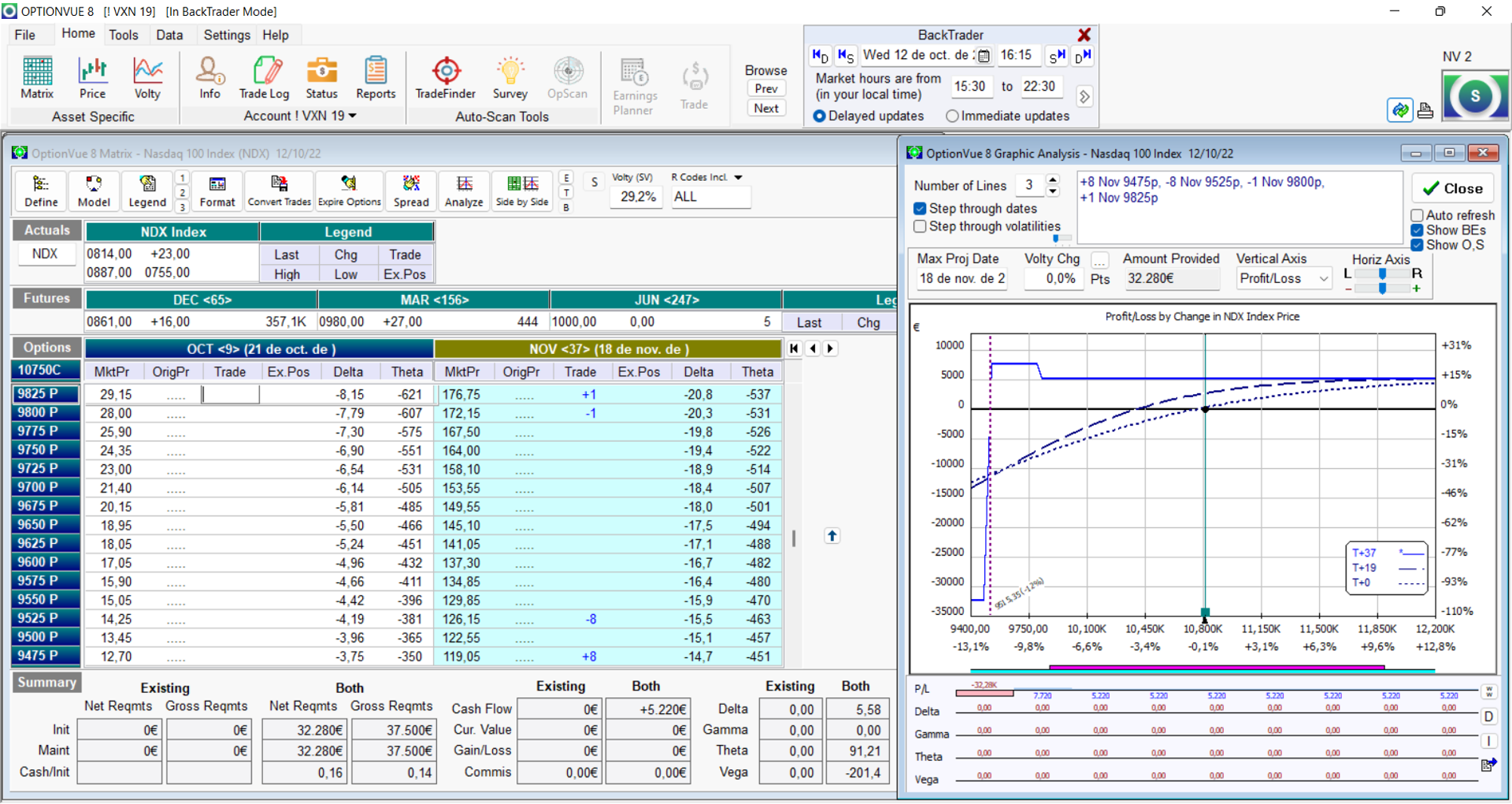
Task: Launch TradeFinder scan tool
Action: tap(445, 78)
